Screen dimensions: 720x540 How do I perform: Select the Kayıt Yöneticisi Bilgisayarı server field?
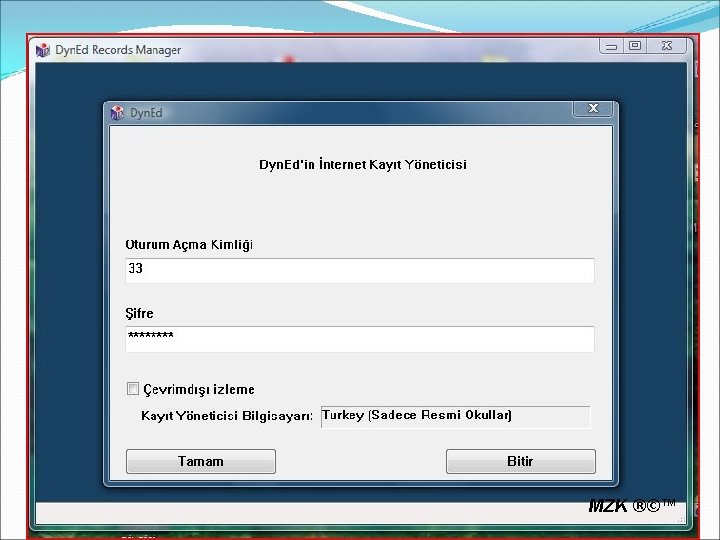click(456, 416)
